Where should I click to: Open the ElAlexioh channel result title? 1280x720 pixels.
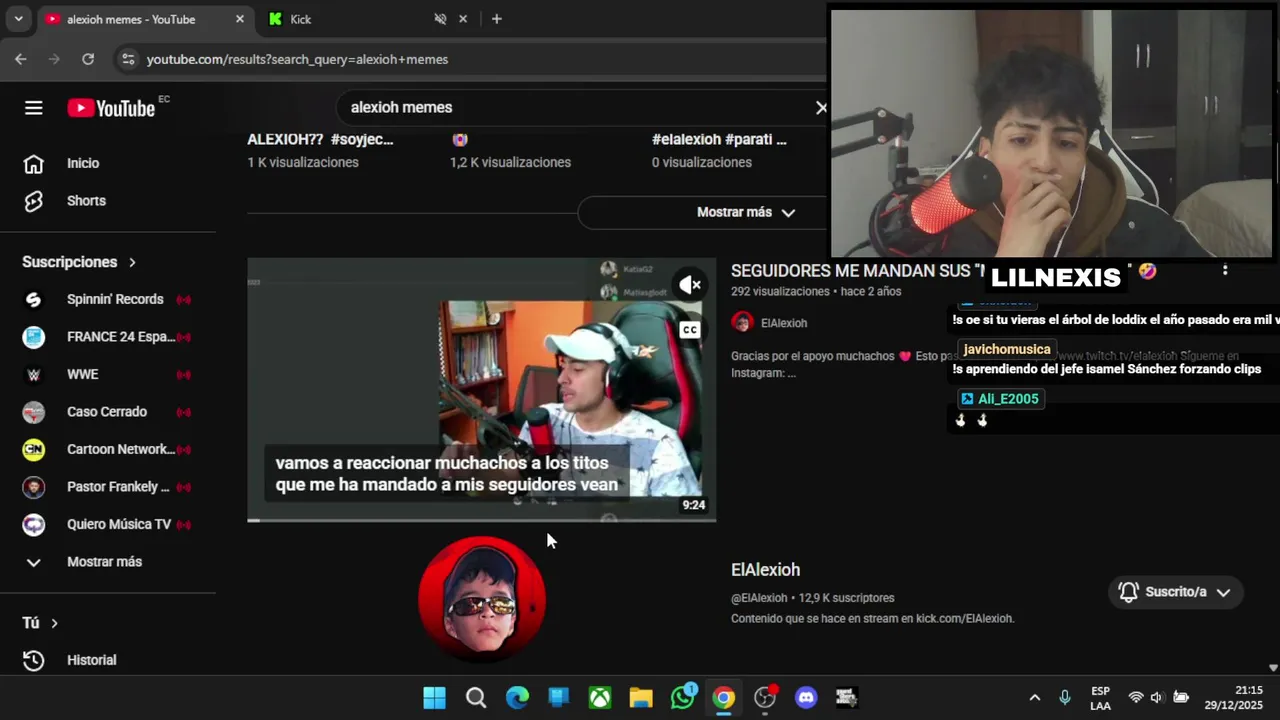pyautogui.click(x=765, y=570)
